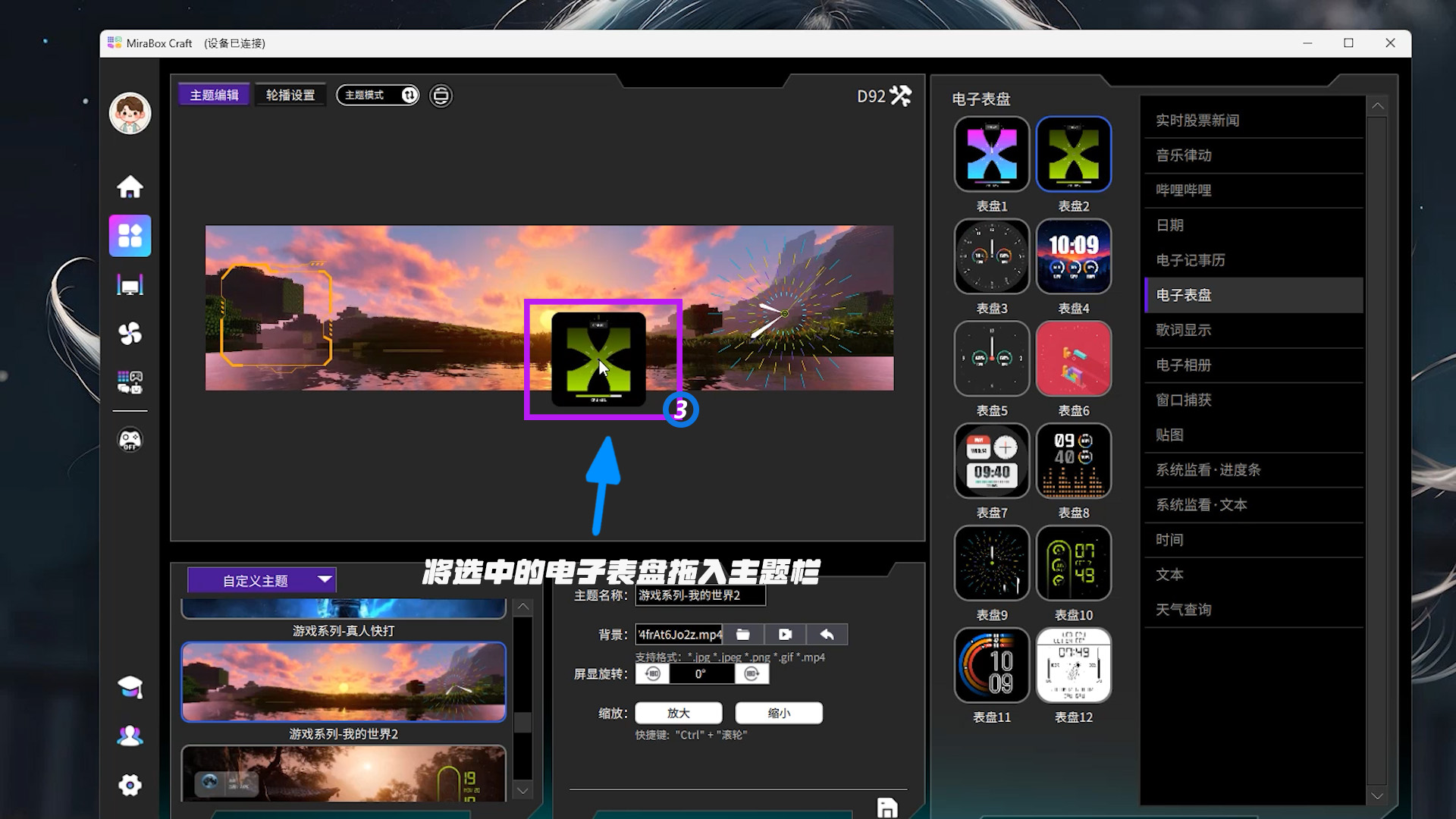Viewport: 1456px width, 819px height.
Task: Open the graduation cap tutorial icon
Action: [x=130, y=687]
